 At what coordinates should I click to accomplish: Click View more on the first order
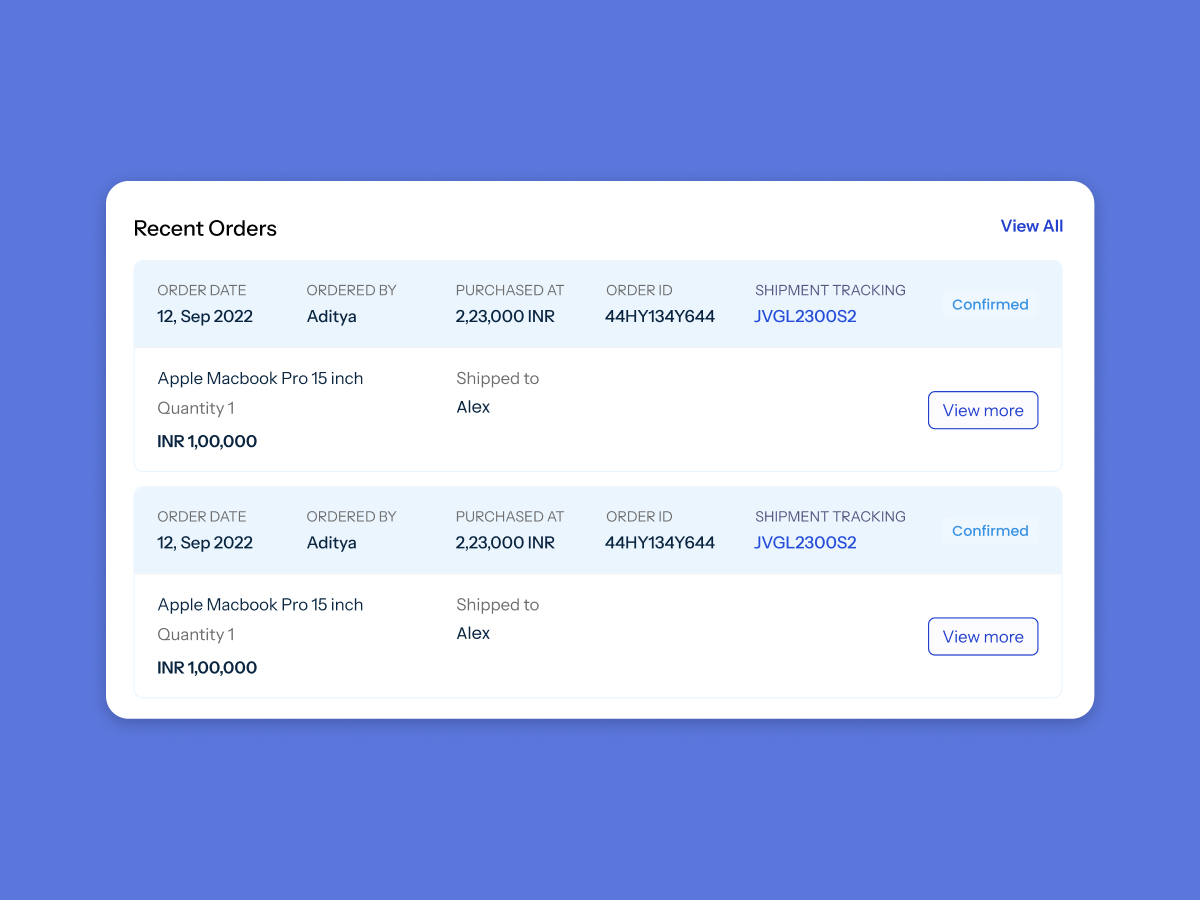[x=983, y=410]
